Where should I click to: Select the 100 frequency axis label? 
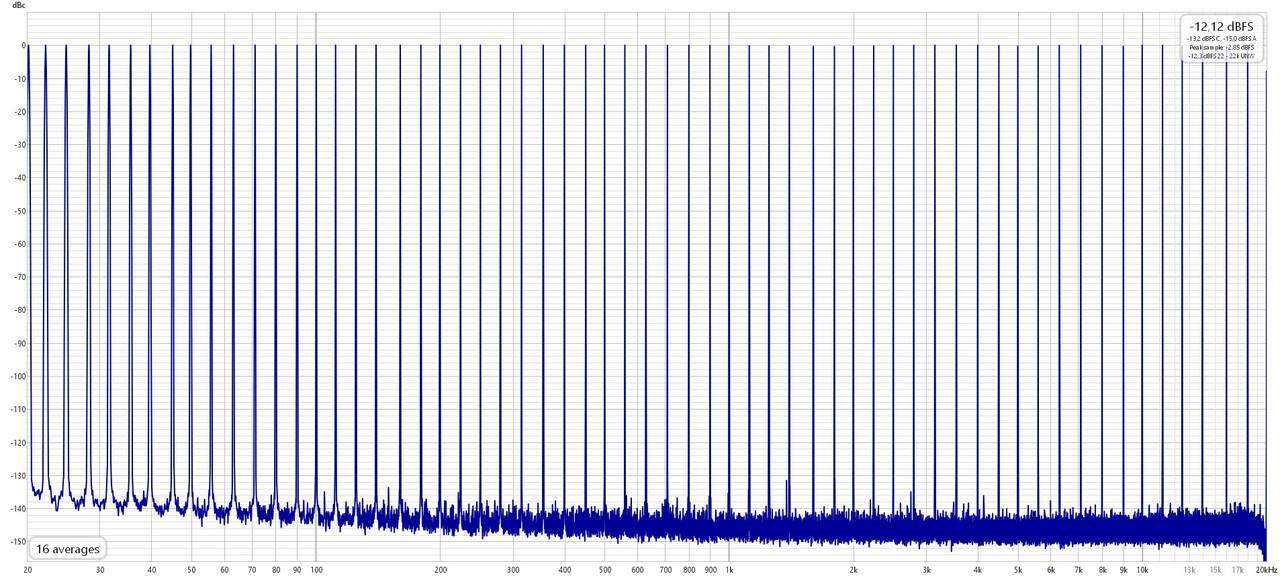point(316,569)
